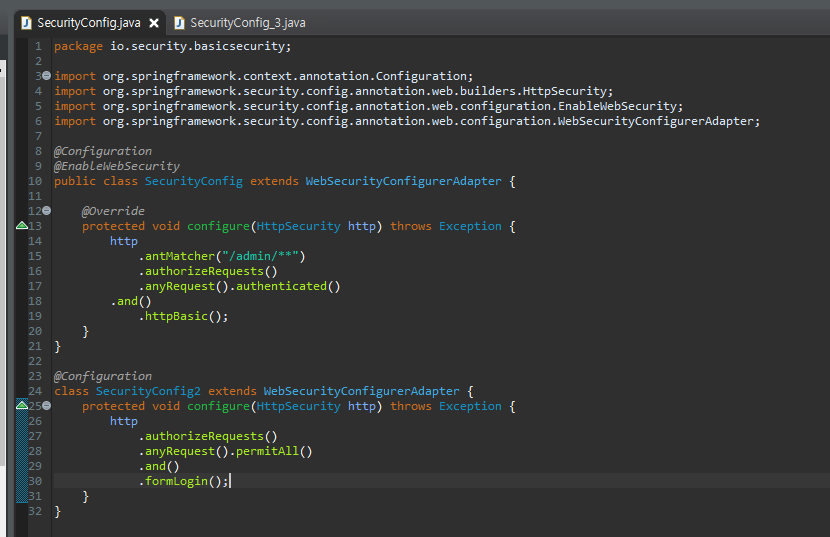
Task: Click the permitAll method call
Action: (267, 451)
